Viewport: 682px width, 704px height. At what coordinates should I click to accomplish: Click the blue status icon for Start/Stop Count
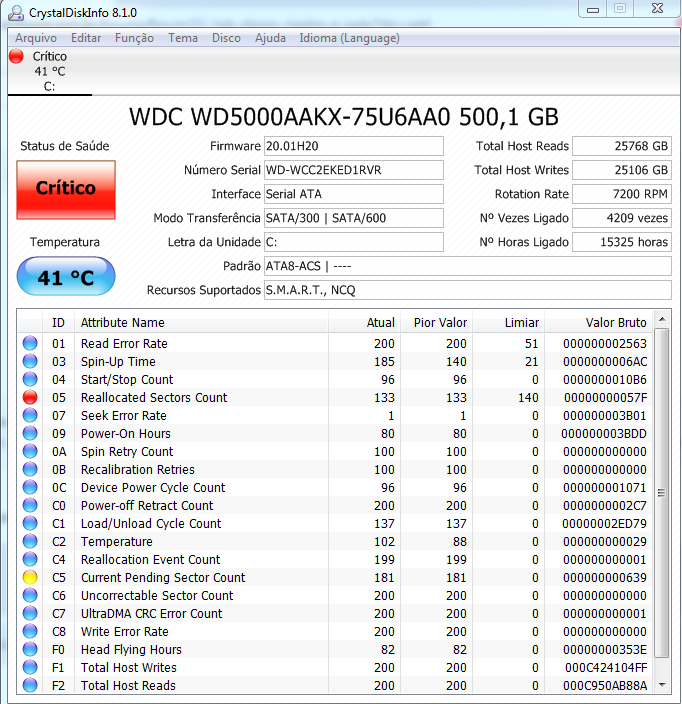point(30,379)
